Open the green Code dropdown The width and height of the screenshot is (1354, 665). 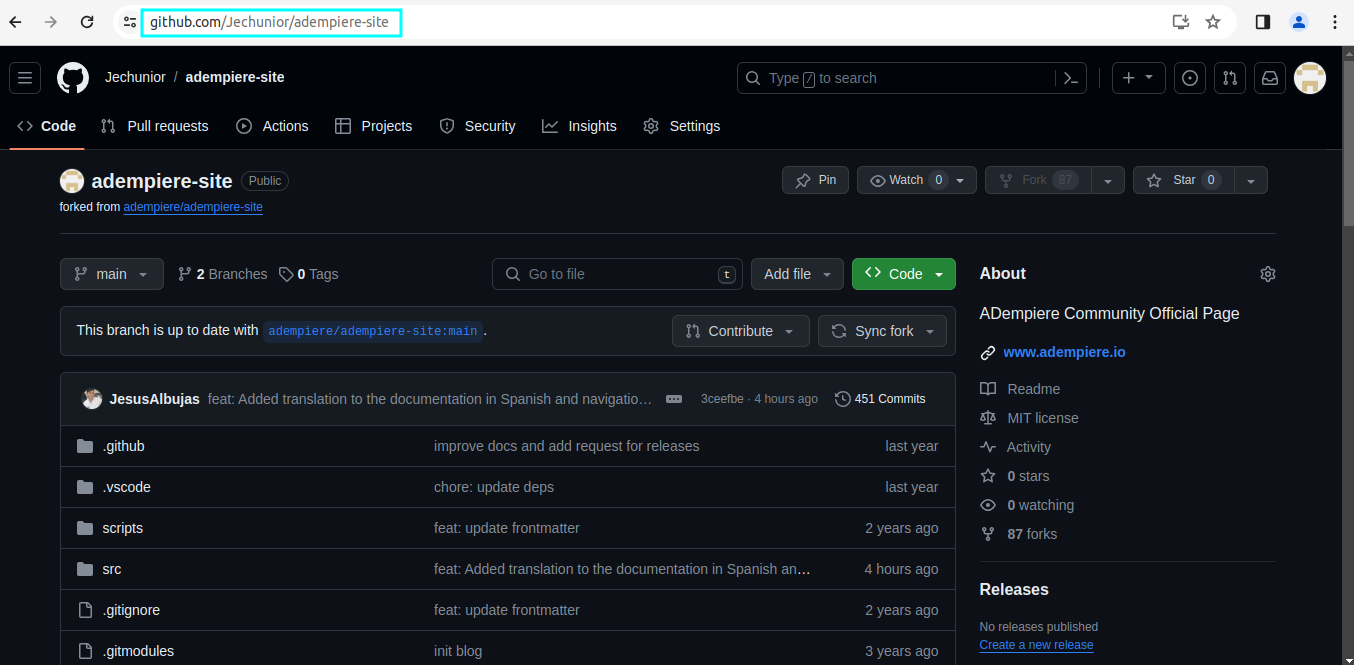coord(904,274)
